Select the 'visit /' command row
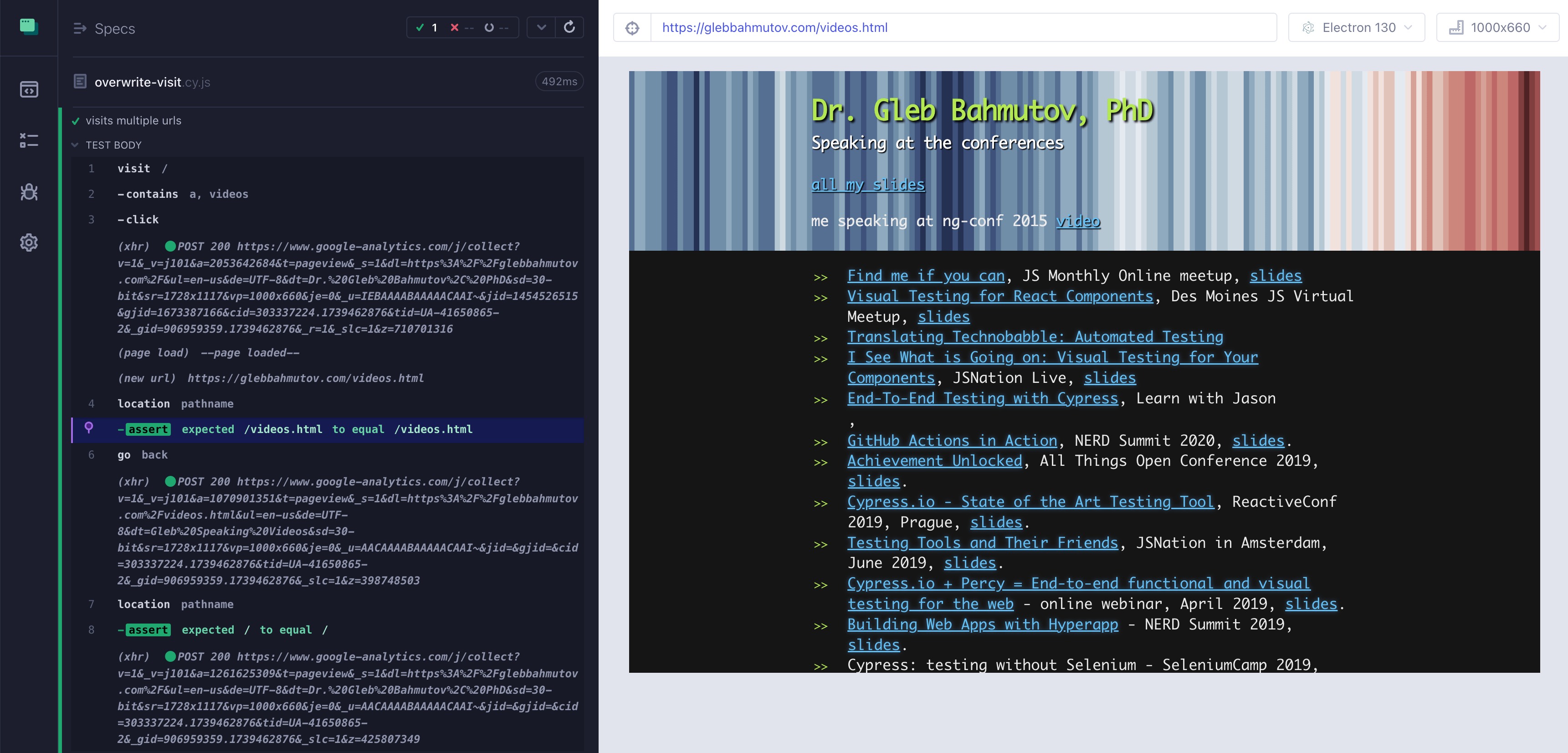Image resolution: width=1568 pixels, height=753 pixels. point(328,169)
